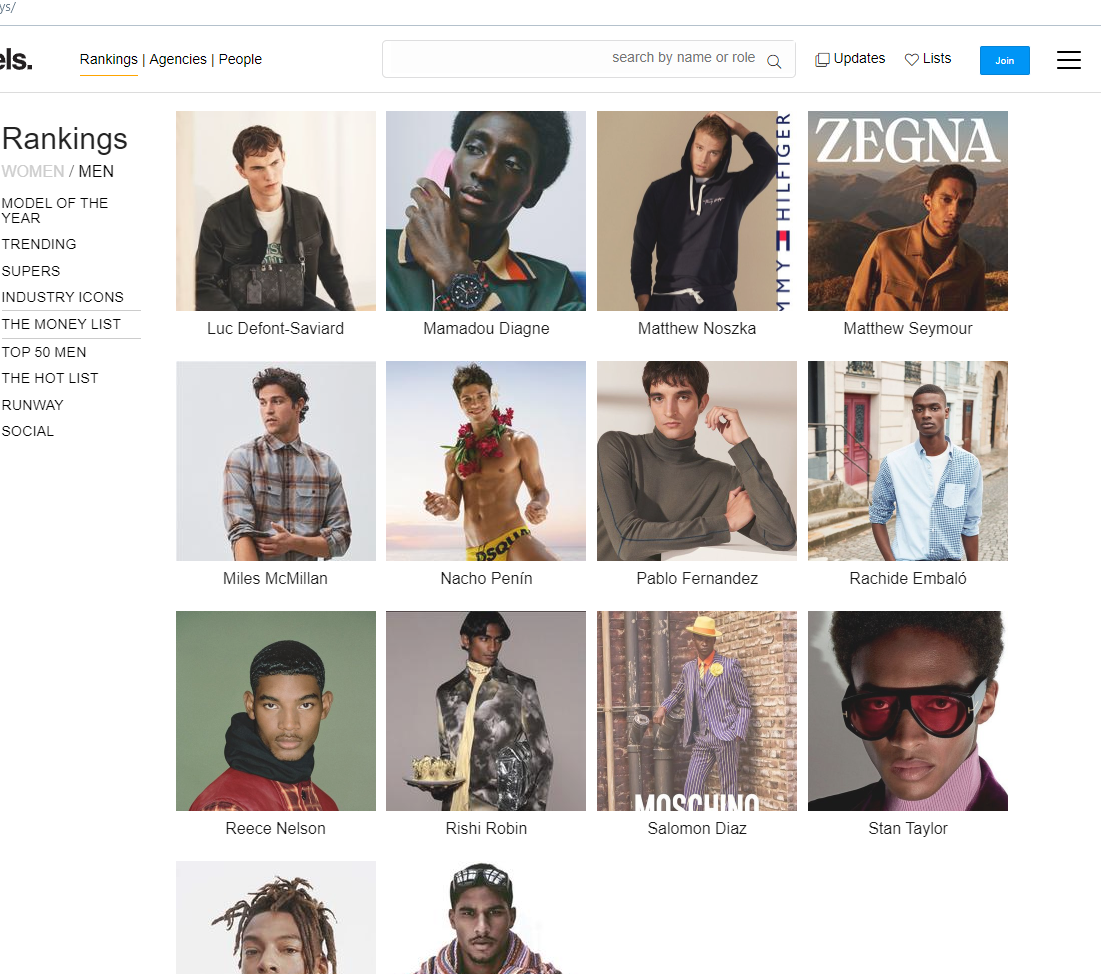Click the Rishi Robin name link
The height and width of the screenshot is (974, 1101).
(x=486, y=829)
